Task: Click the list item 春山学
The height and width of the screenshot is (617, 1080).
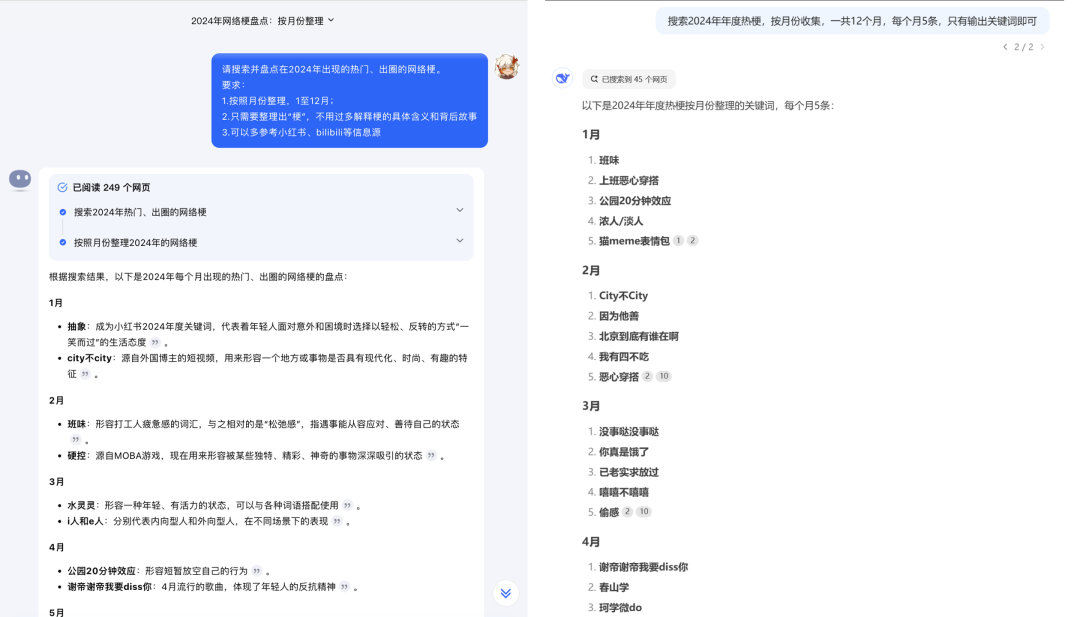Action: [x=614, y=587]
